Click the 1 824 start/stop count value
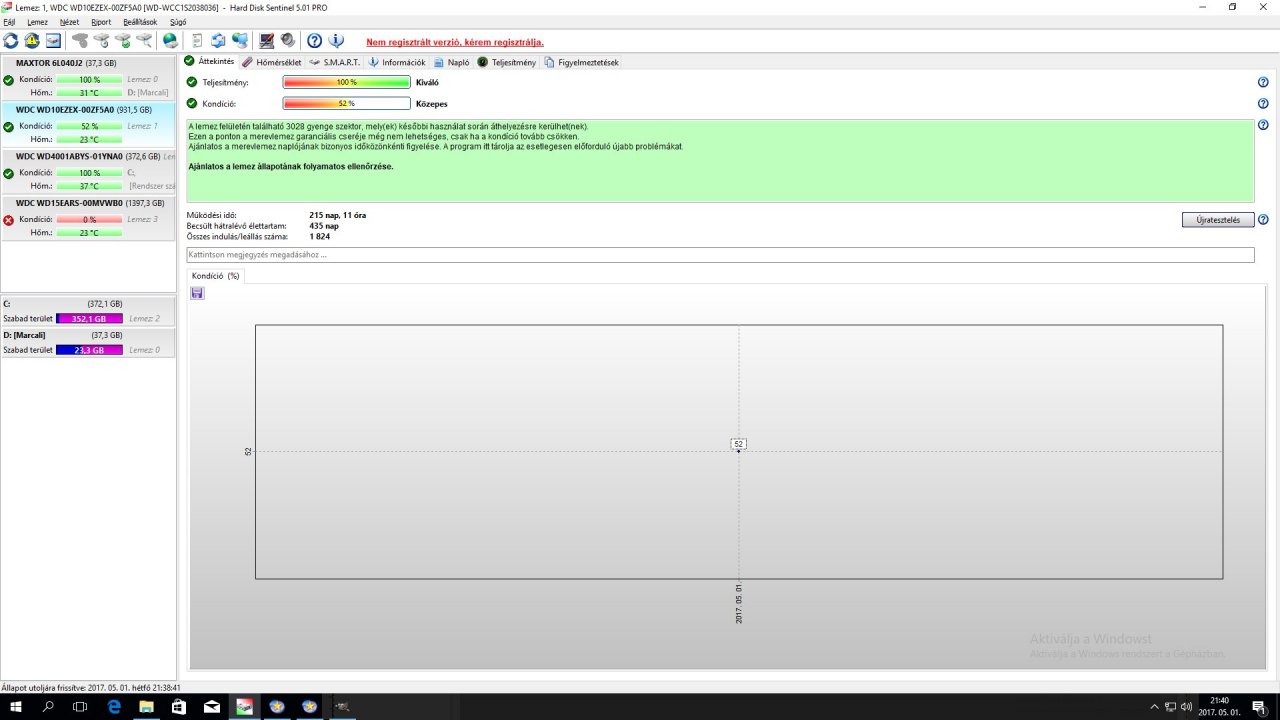 [x=320, y=236]
